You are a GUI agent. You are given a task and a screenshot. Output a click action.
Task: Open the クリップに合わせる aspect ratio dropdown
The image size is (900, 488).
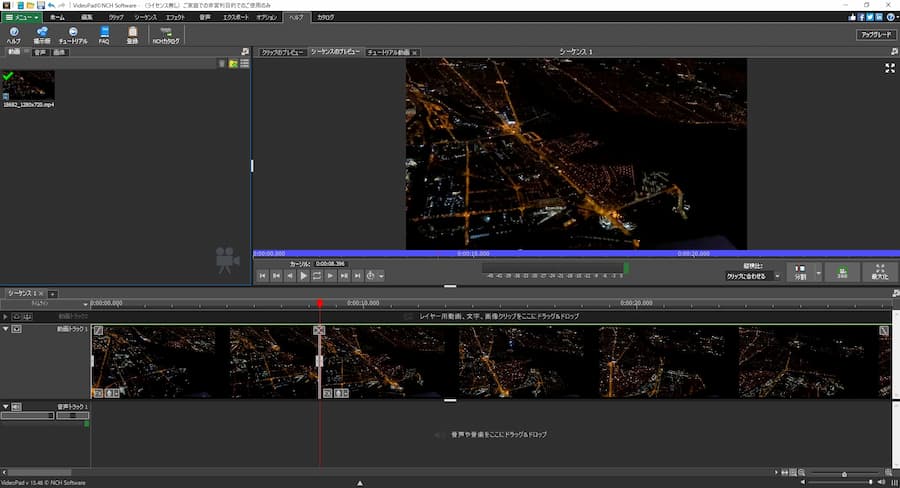tap(752, 276)
